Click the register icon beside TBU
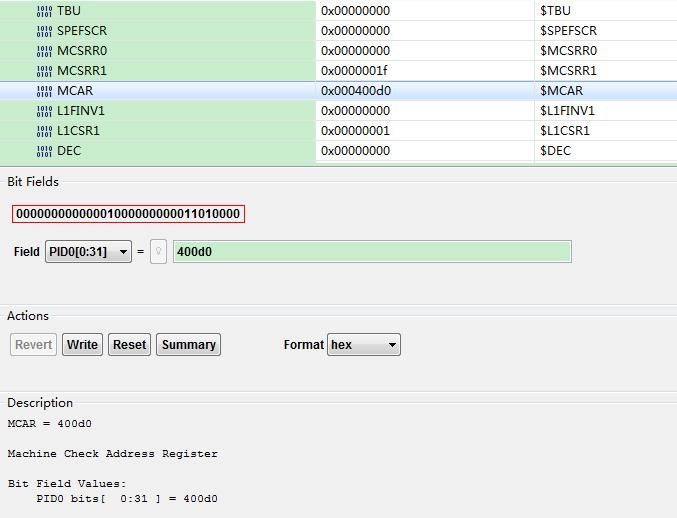This screenshot has height=518, width=677. coord(44,11)
